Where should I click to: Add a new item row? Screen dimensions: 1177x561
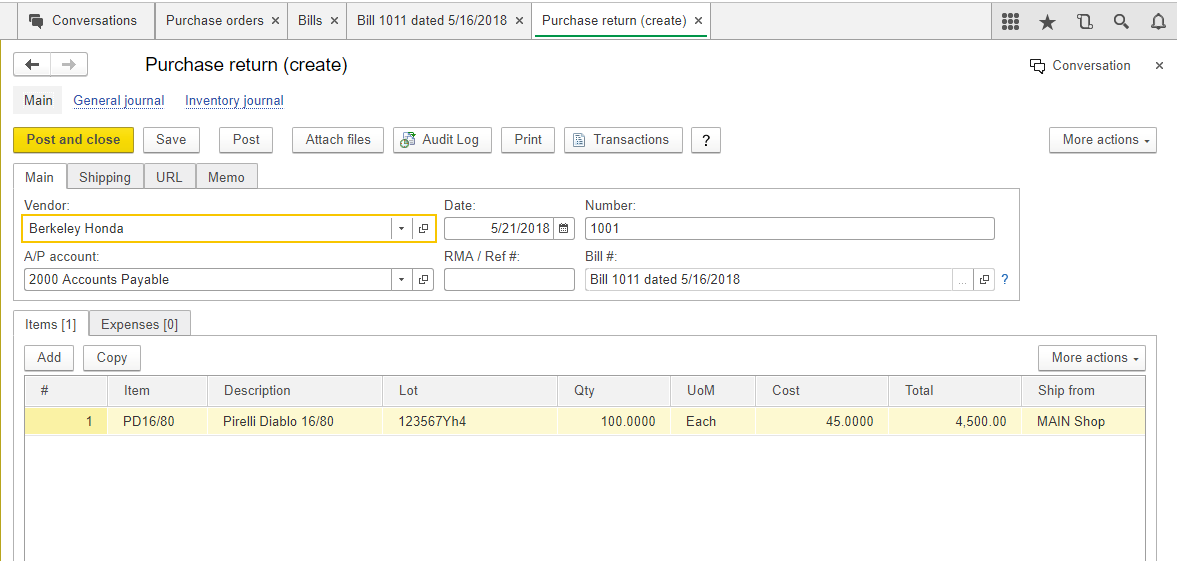pos(49,357)
